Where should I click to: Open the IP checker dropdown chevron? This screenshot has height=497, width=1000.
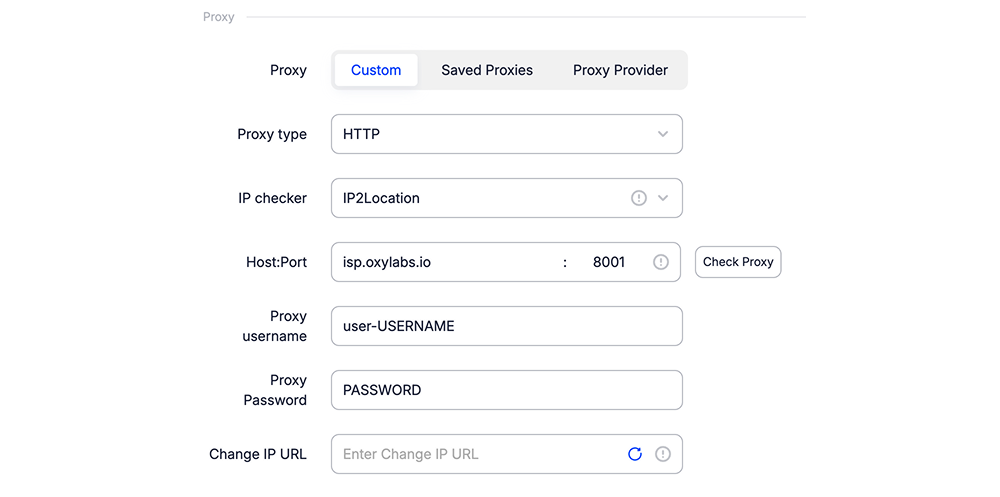point(663,198)
